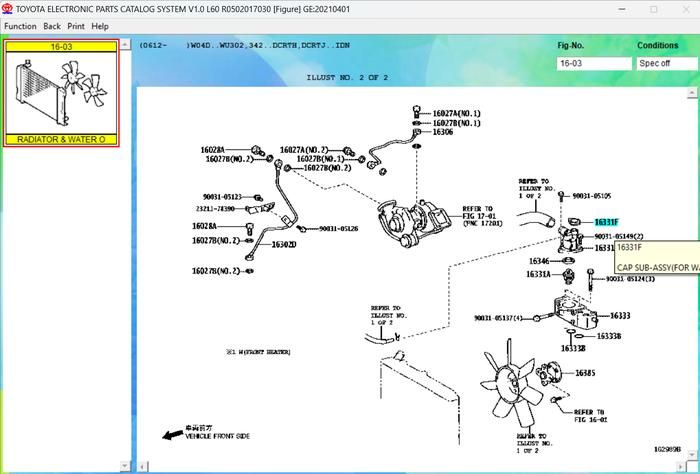700x474 pixels.
Task: Open the Help menu
Action: point(100,26)
